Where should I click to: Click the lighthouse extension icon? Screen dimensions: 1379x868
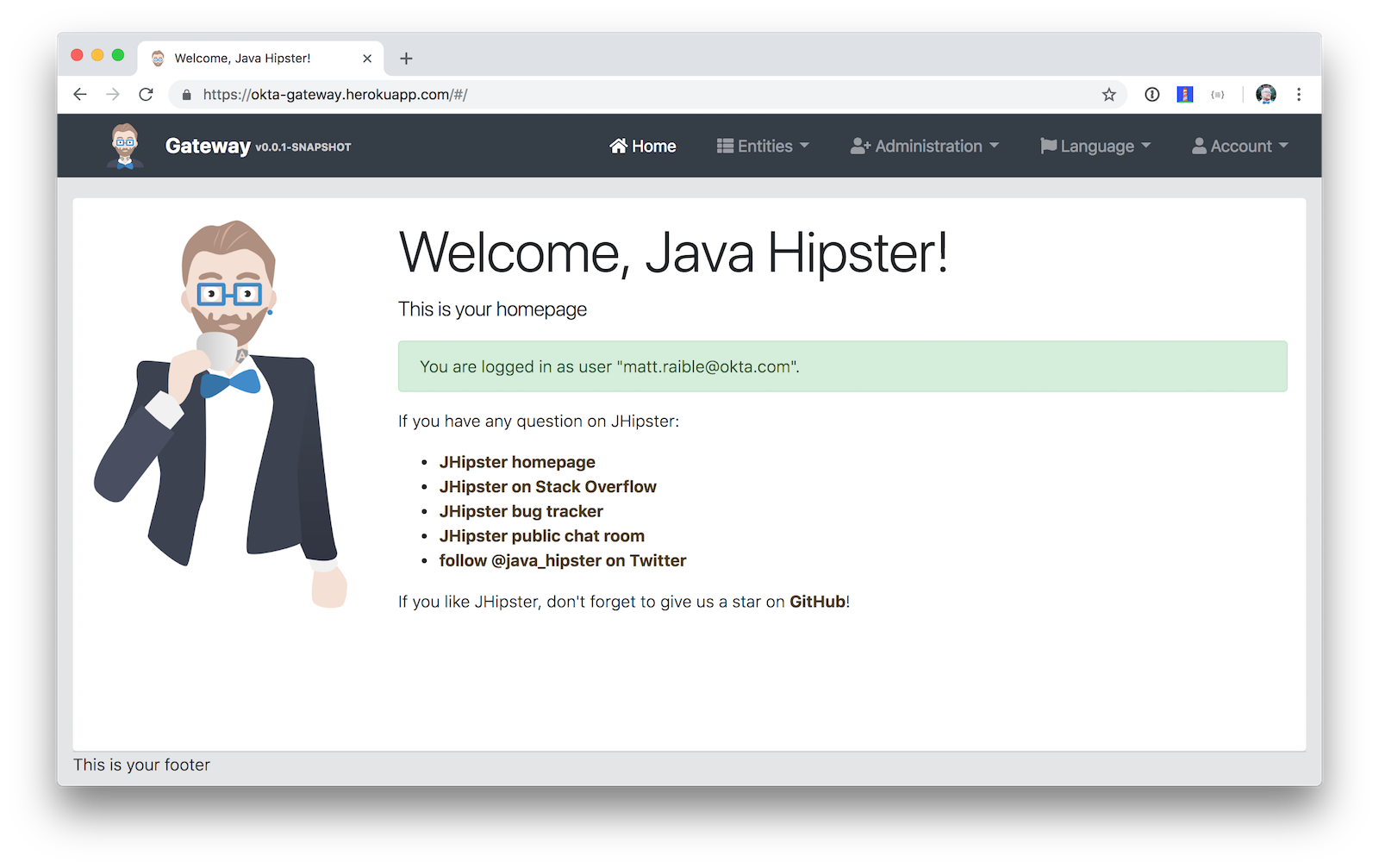tap(1185, 95)
